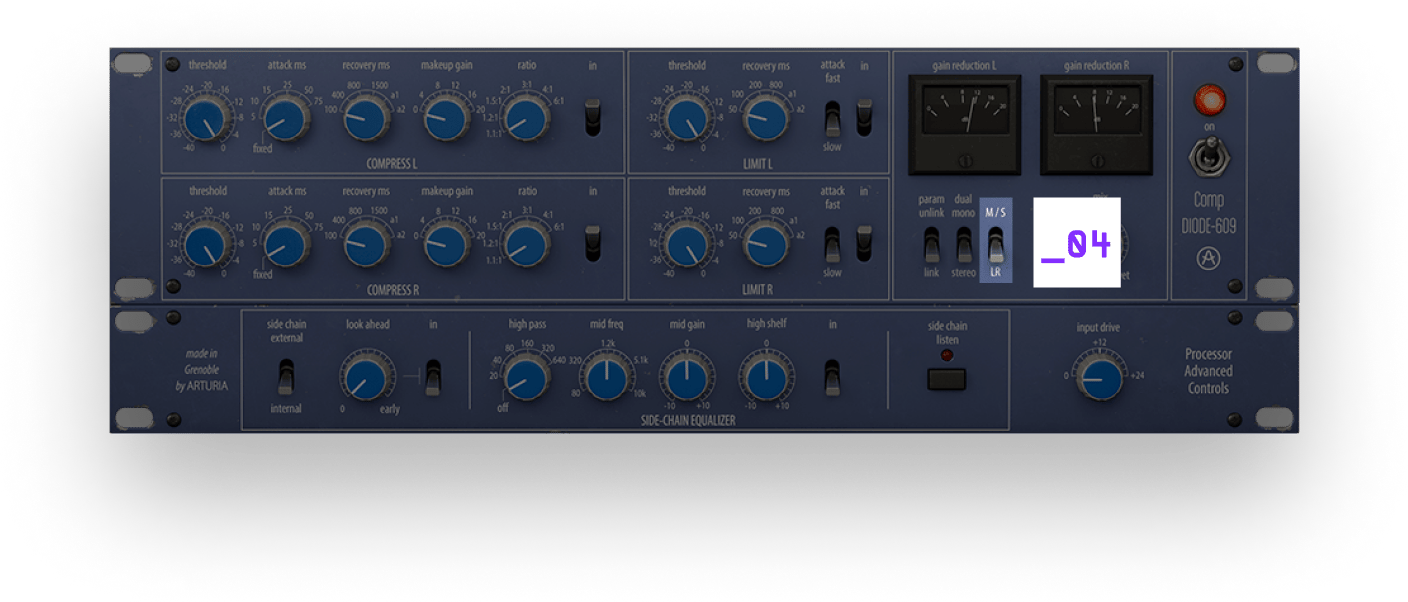Adjust the high shelf knob

(766, 378)
